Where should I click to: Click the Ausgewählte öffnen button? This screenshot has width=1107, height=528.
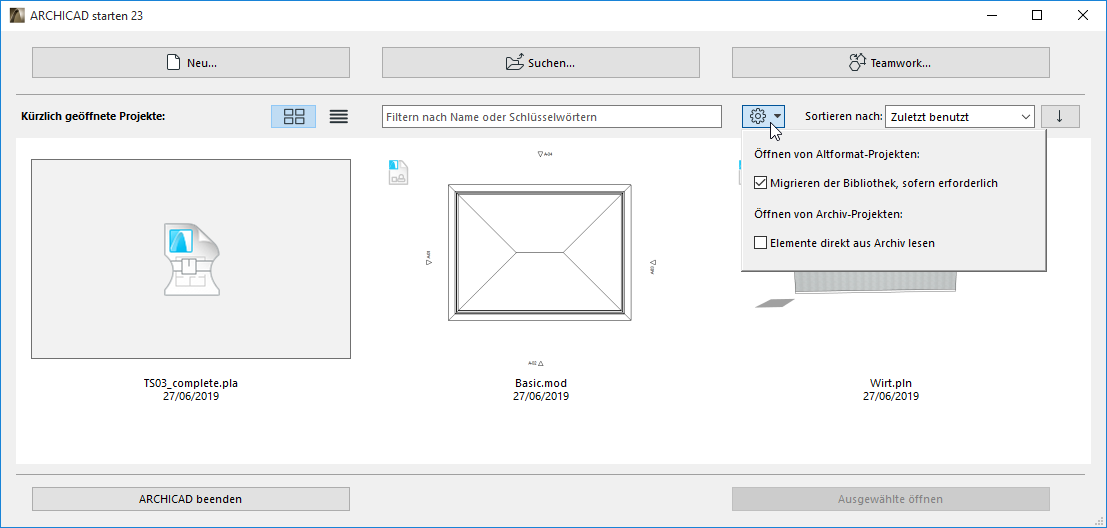pyautogui.click(x=891, y=499)
